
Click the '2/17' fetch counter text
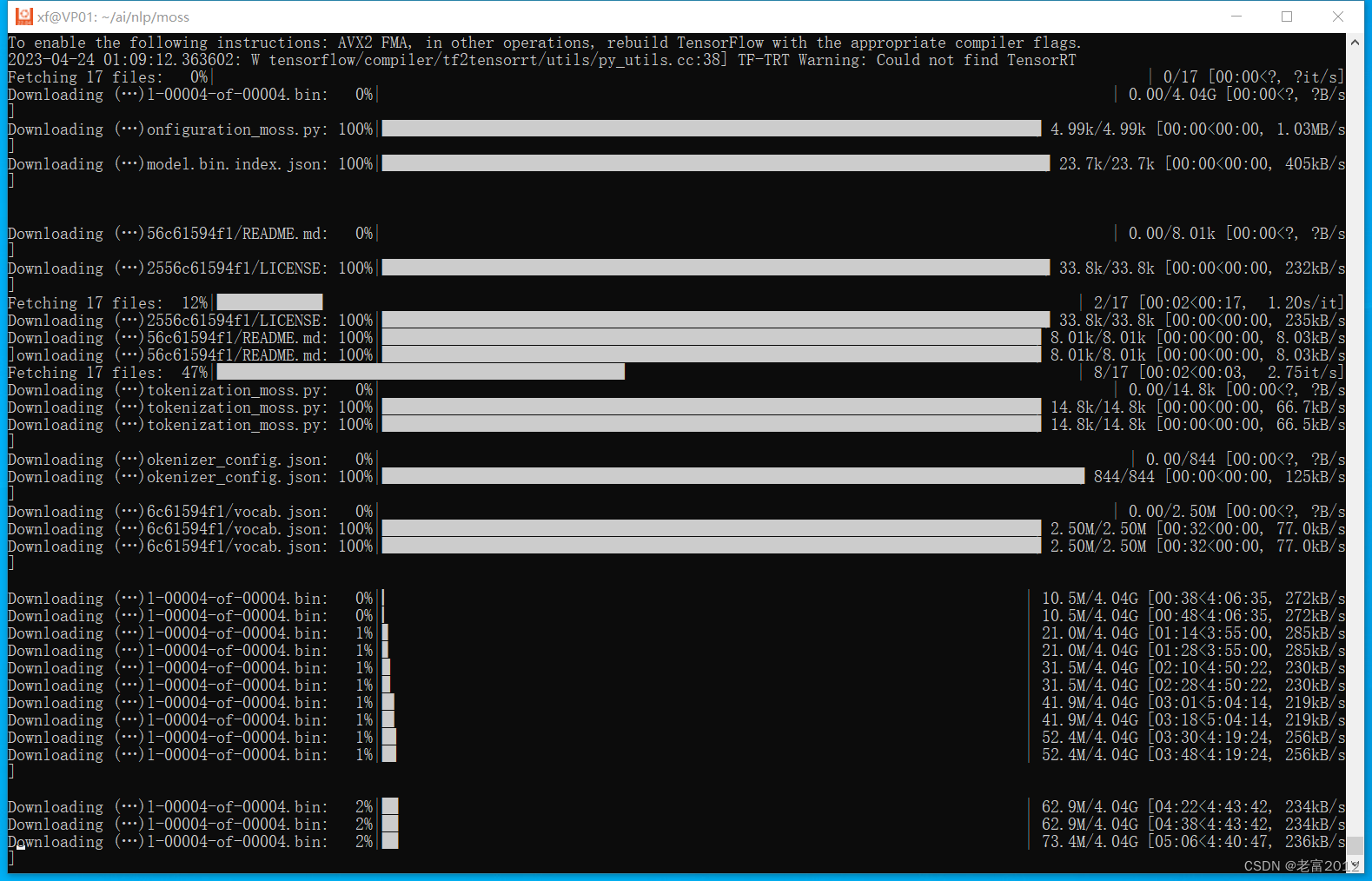1111,303
